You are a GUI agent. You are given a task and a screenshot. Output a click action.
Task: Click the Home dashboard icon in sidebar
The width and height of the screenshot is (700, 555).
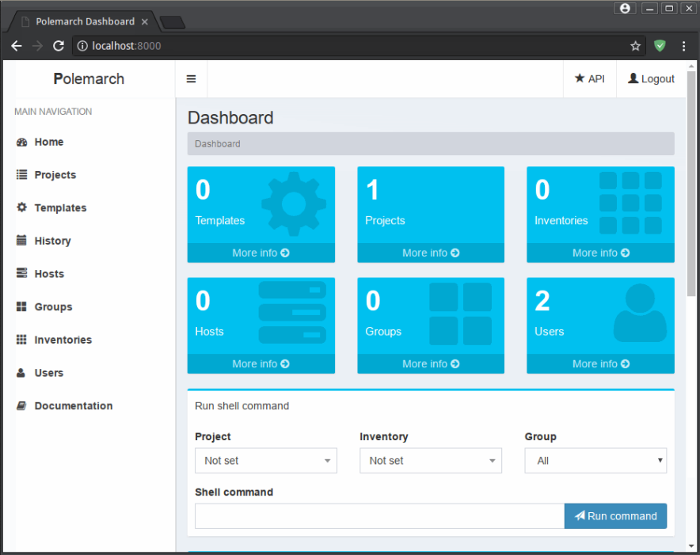pyautogui.click(x=22, y=142)
